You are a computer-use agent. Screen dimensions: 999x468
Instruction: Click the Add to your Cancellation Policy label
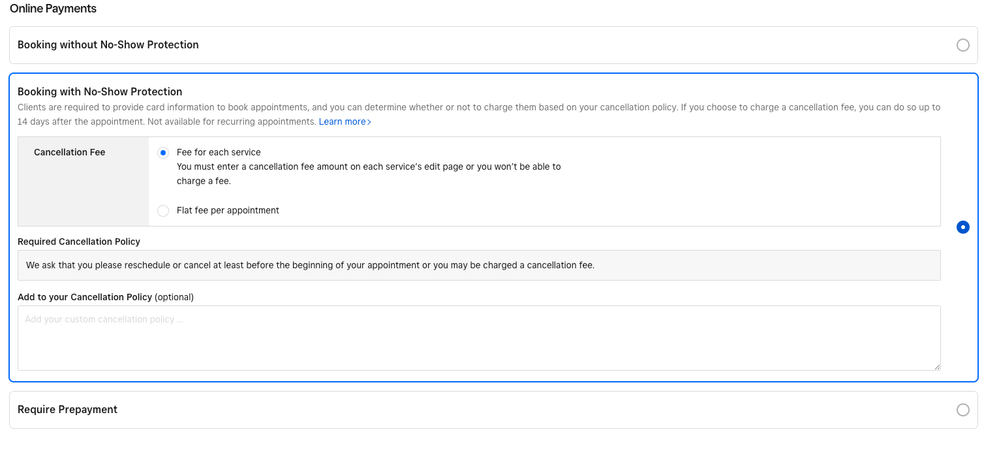click(x=105, y=297)
